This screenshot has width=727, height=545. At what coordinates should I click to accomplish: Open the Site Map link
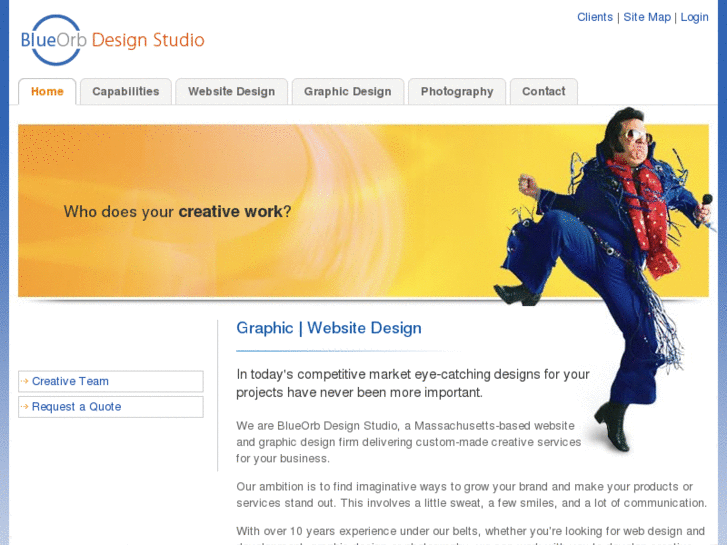click(x=647, y=17)
